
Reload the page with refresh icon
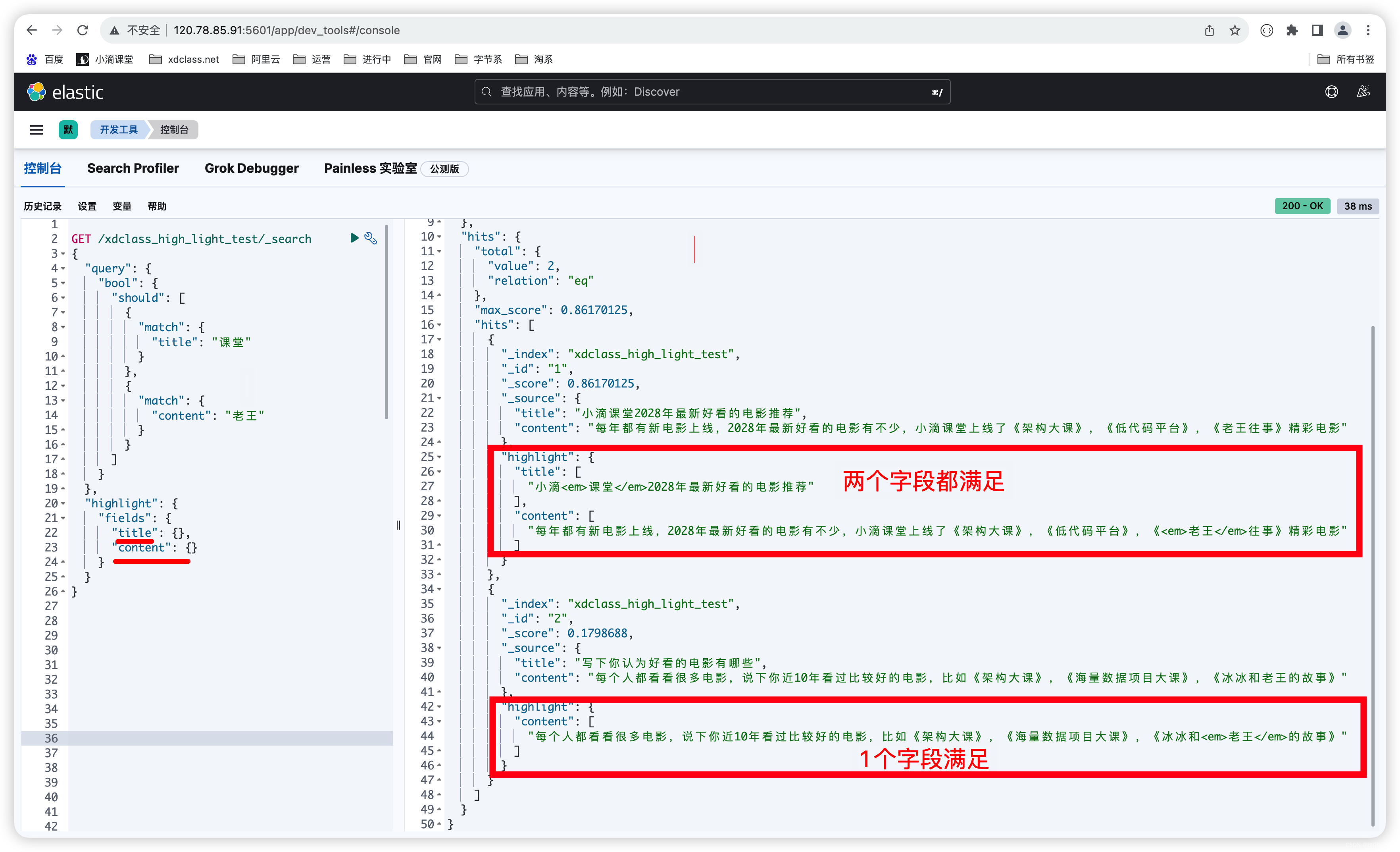83,30
